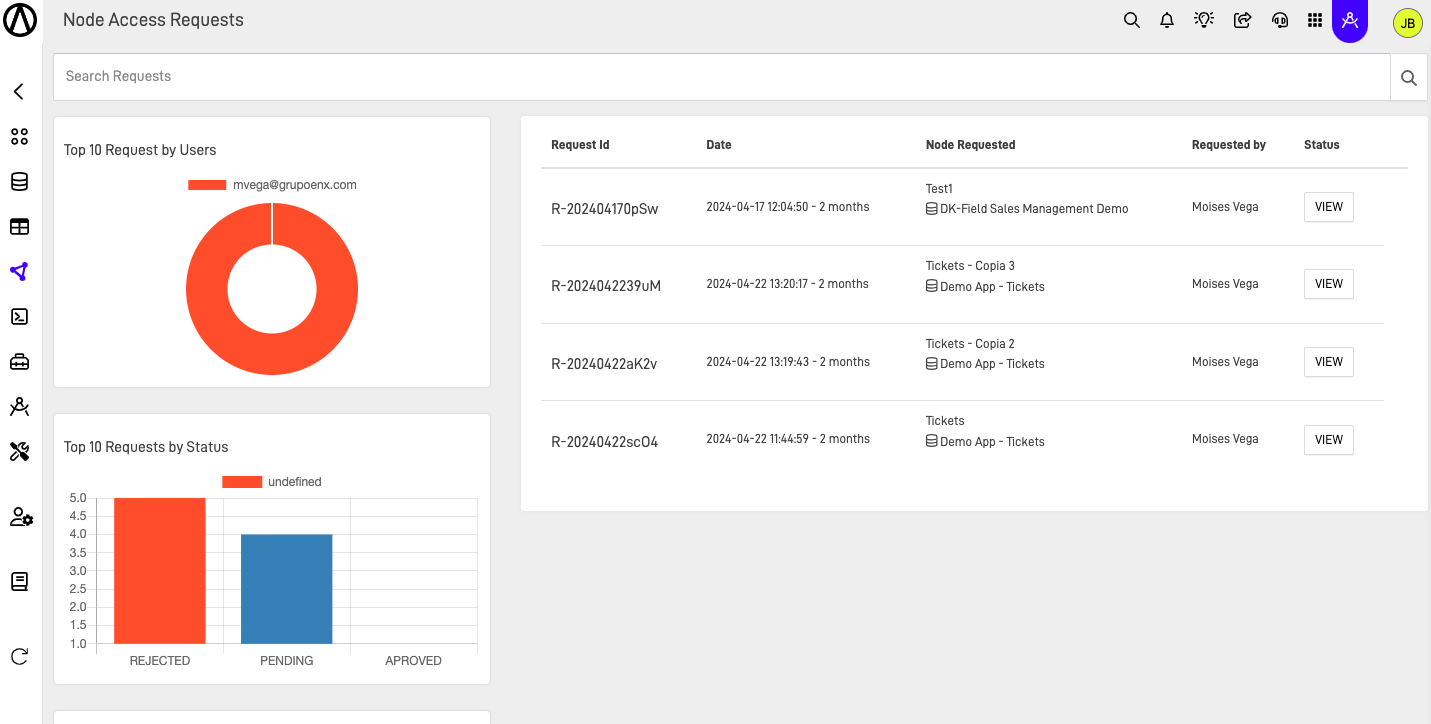
Task: Click the Tickets - Copia 2 node name
Action: point(970,344)
